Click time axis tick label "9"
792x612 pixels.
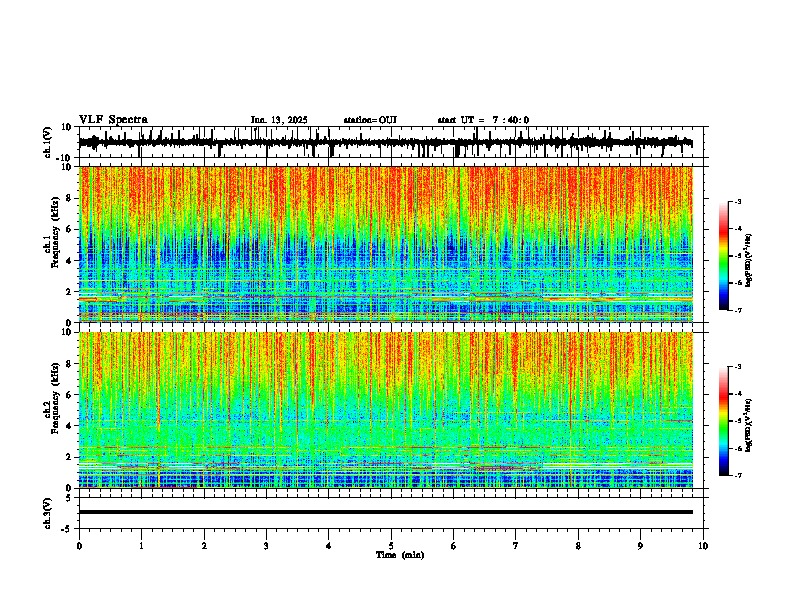coord(640,546)
